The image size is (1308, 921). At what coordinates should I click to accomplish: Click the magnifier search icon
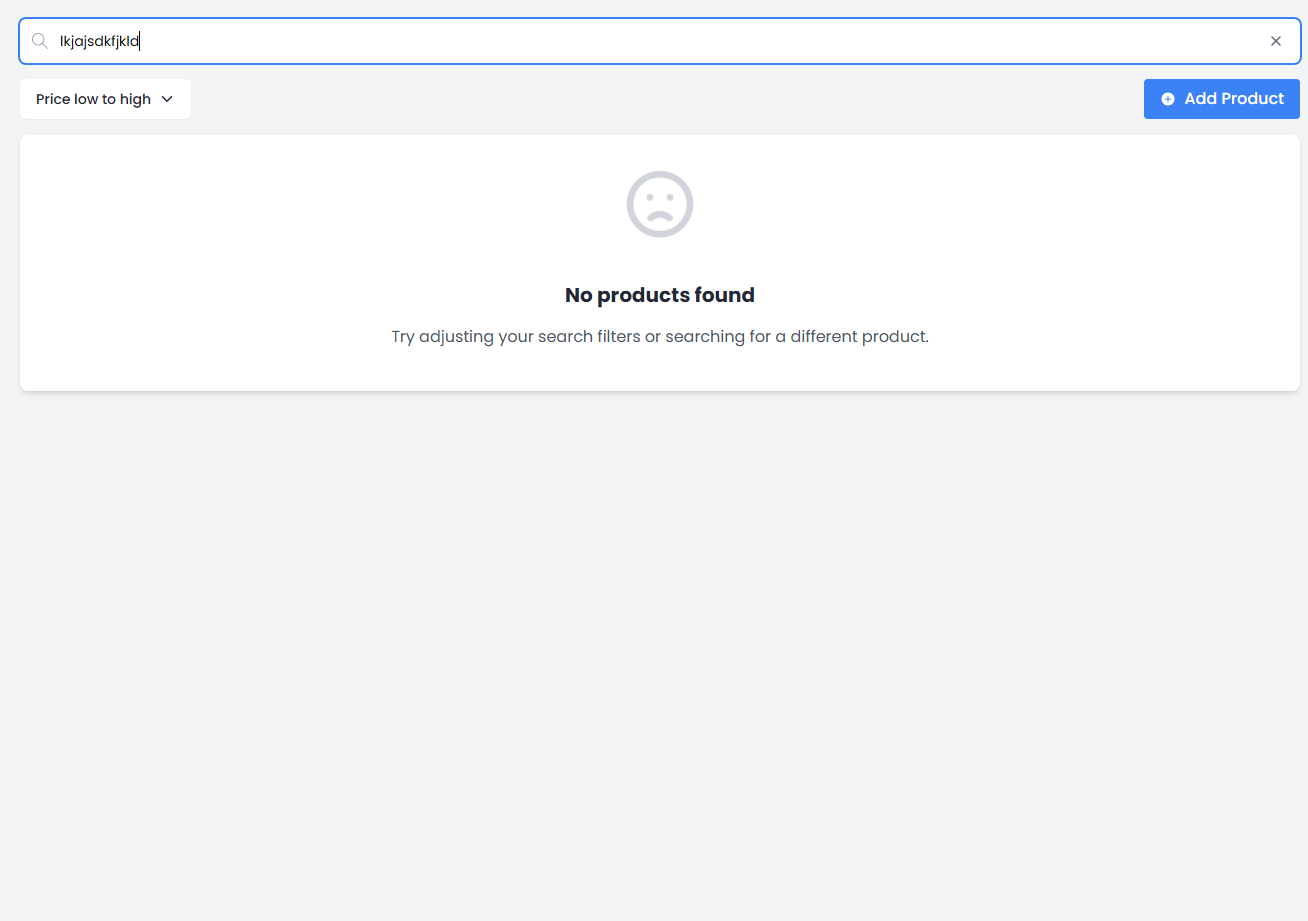[x=40, y=41]
